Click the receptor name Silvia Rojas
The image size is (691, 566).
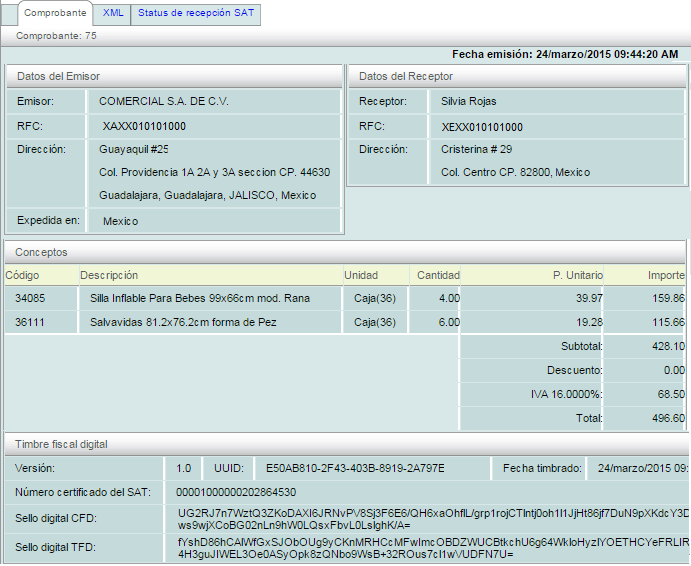469,101
